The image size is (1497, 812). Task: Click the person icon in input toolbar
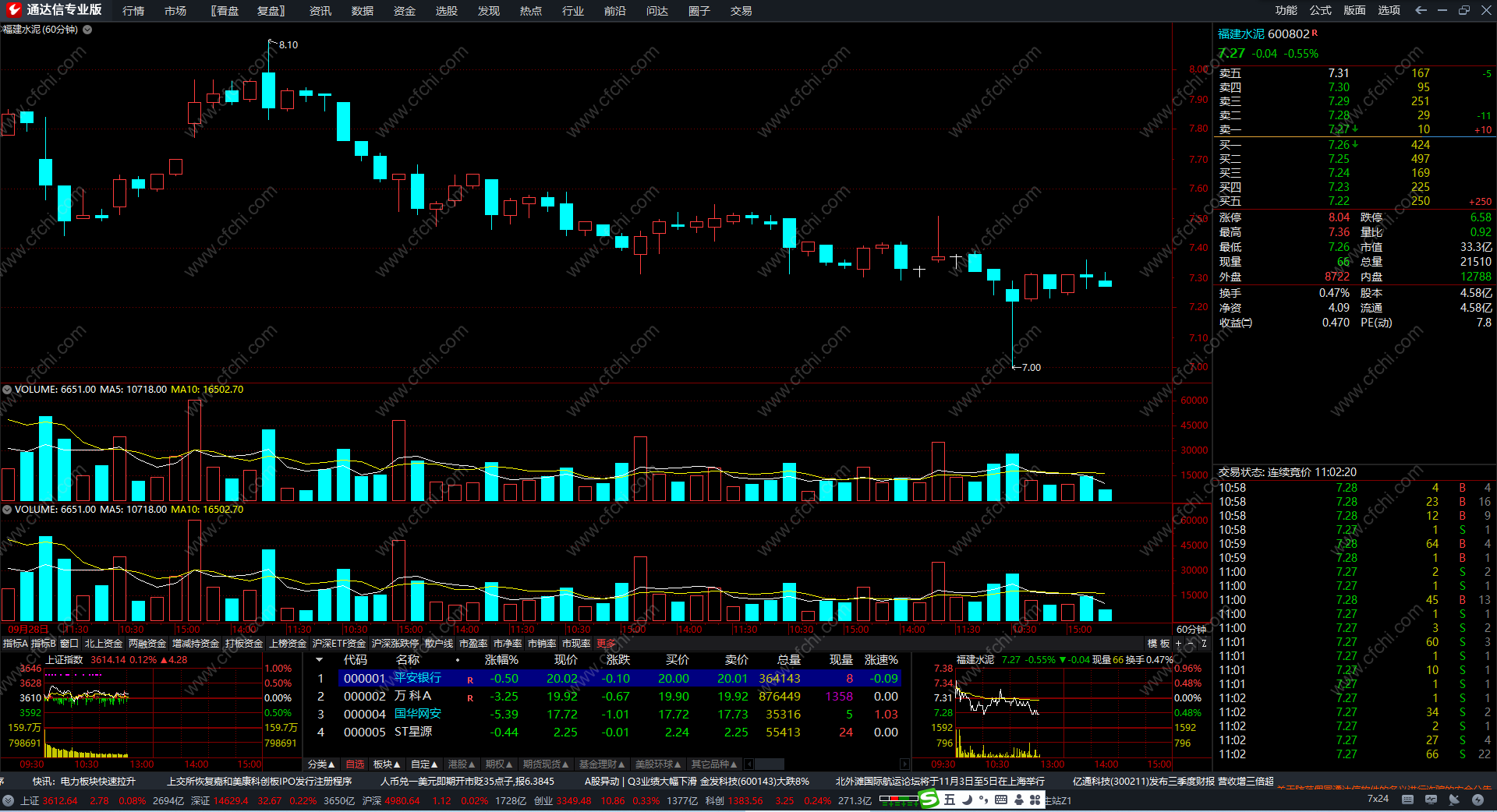(1018, 800)
